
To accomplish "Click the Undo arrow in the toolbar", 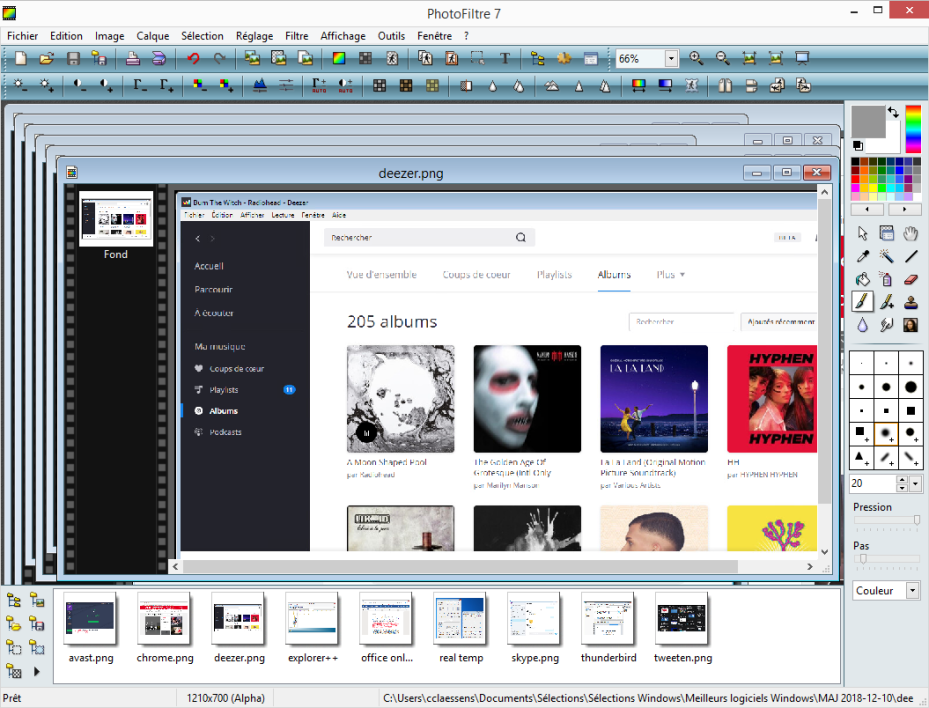I will coord(193,59).
